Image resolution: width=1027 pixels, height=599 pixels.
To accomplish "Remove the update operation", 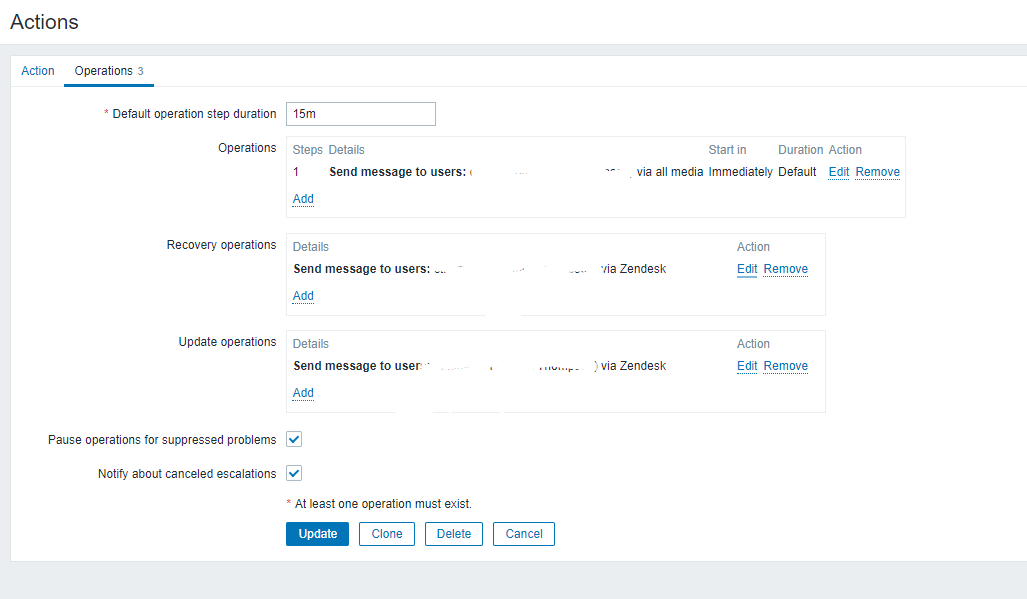I will coord(785,365).
